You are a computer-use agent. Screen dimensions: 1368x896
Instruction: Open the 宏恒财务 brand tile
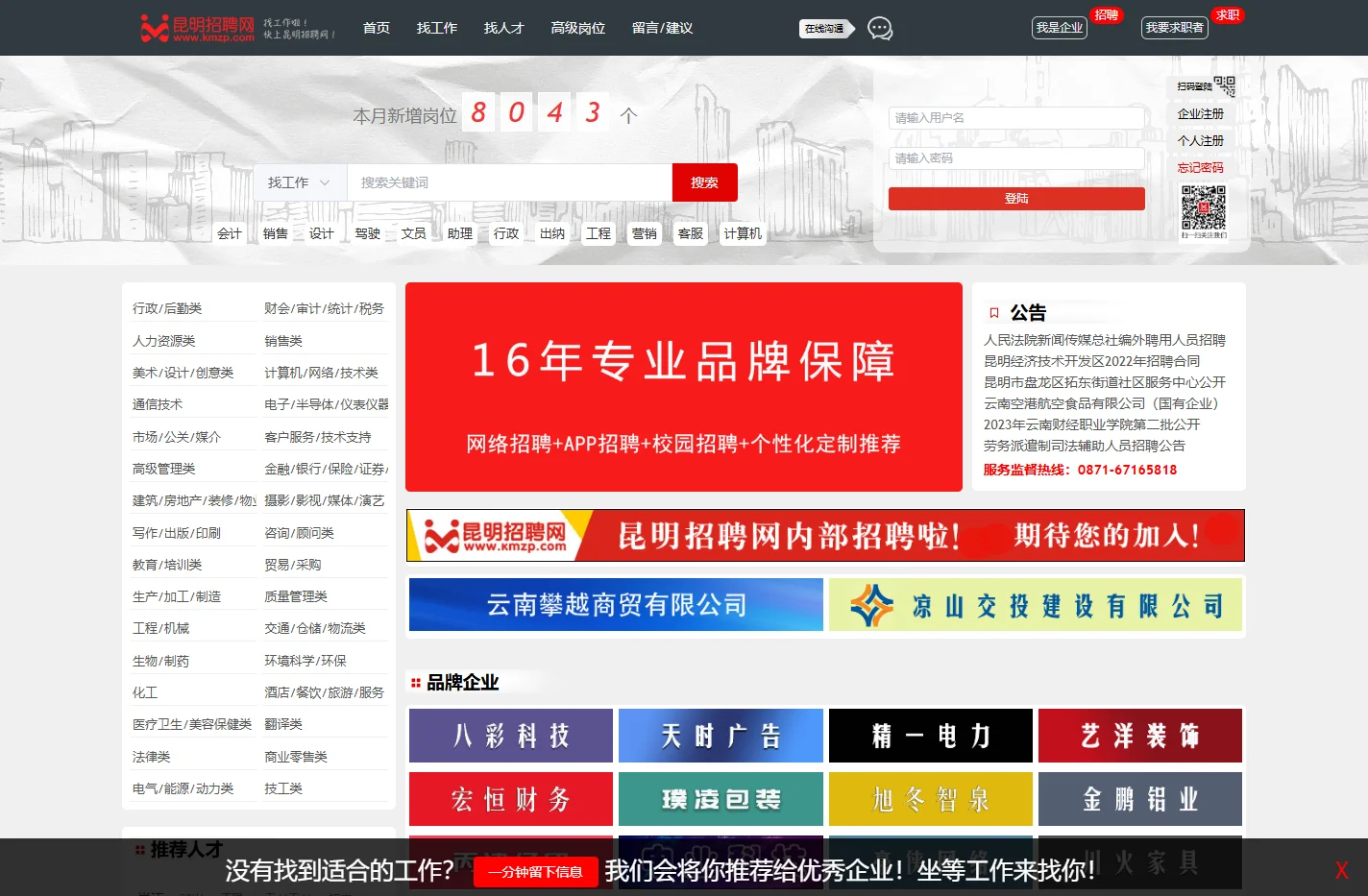[x=511, y=799]
